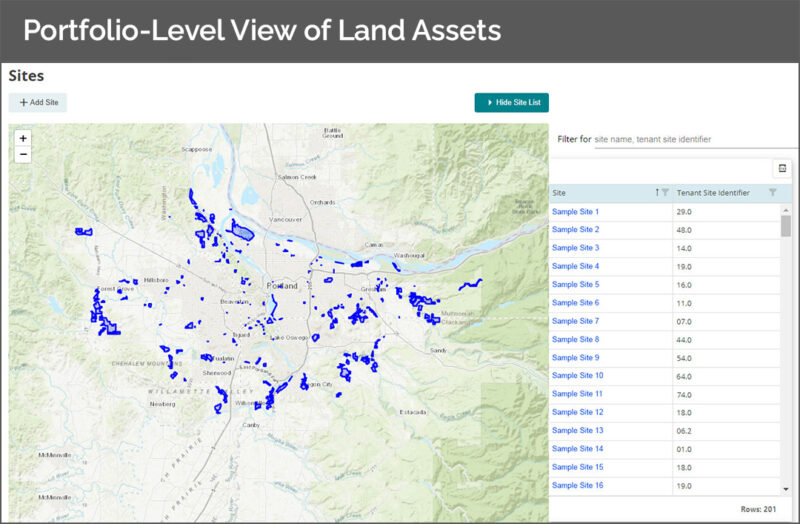Viewport: 800px width, 524px height.
Task: Zoom in on the map
Action: (x=23, y=139)
